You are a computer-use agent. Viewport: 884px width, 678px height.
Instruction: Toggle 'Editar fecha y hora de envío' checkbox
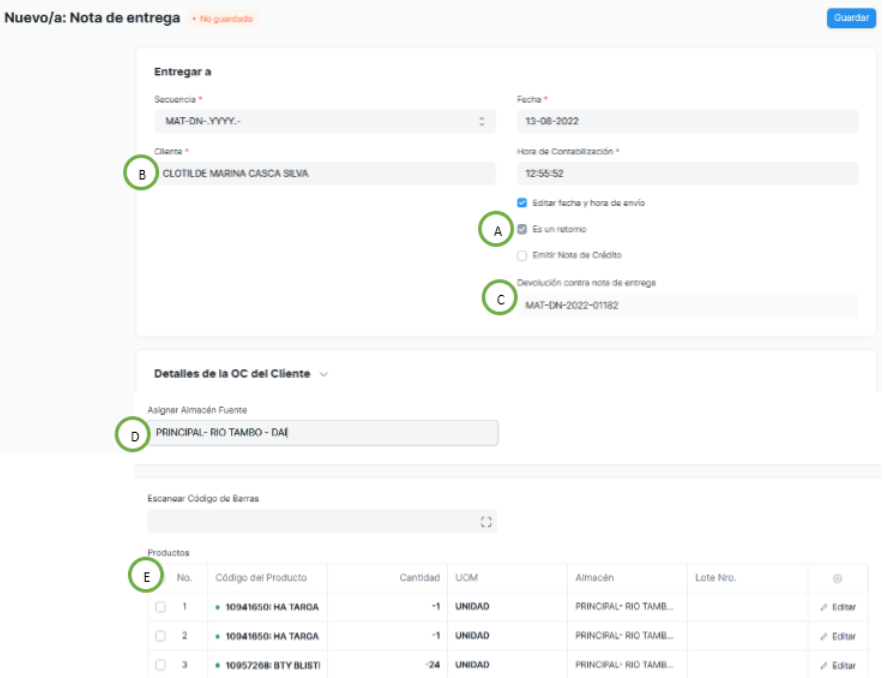tap(522, 202)
